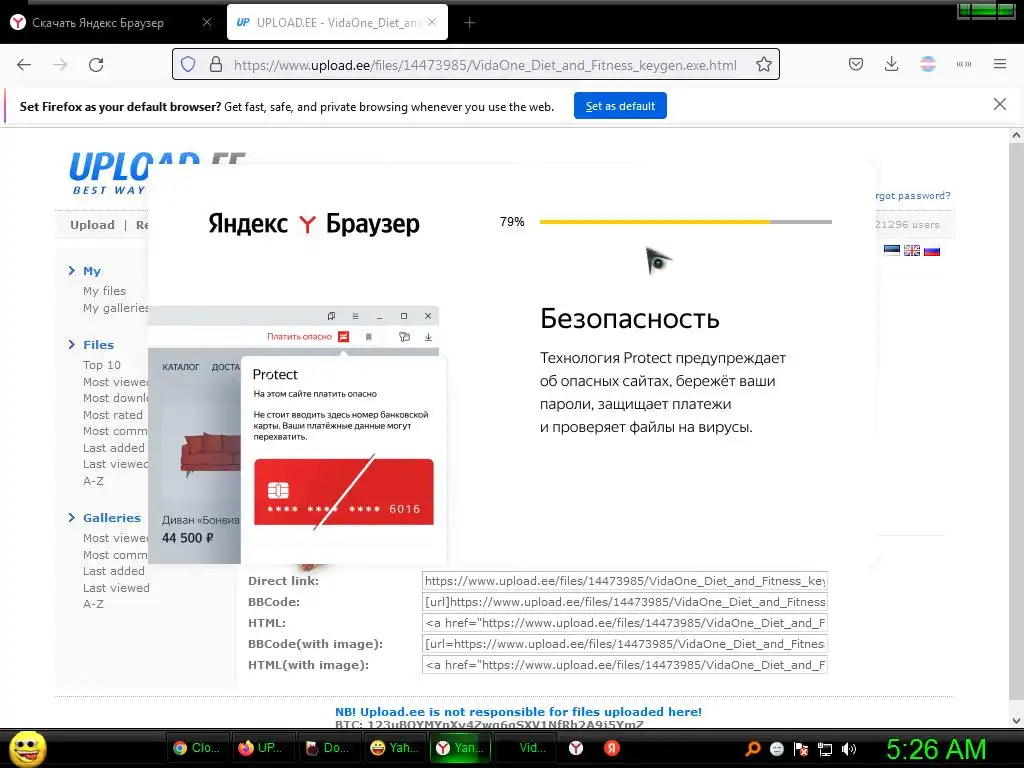The height and width of the screenshot is (768, 1024).
Task: Open the Save to Pocket icon
Action: pos(856,64)
